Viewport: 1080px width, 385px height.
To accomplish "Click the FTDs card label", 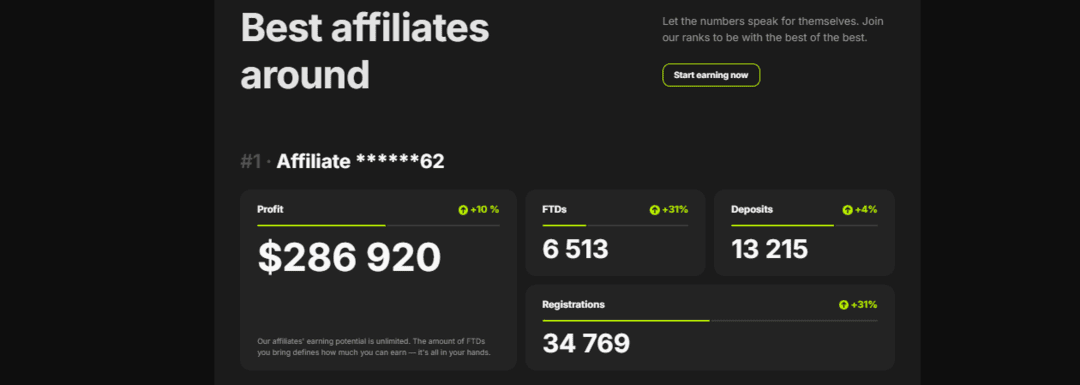I will pyautogui.click(x=554, y=209).
